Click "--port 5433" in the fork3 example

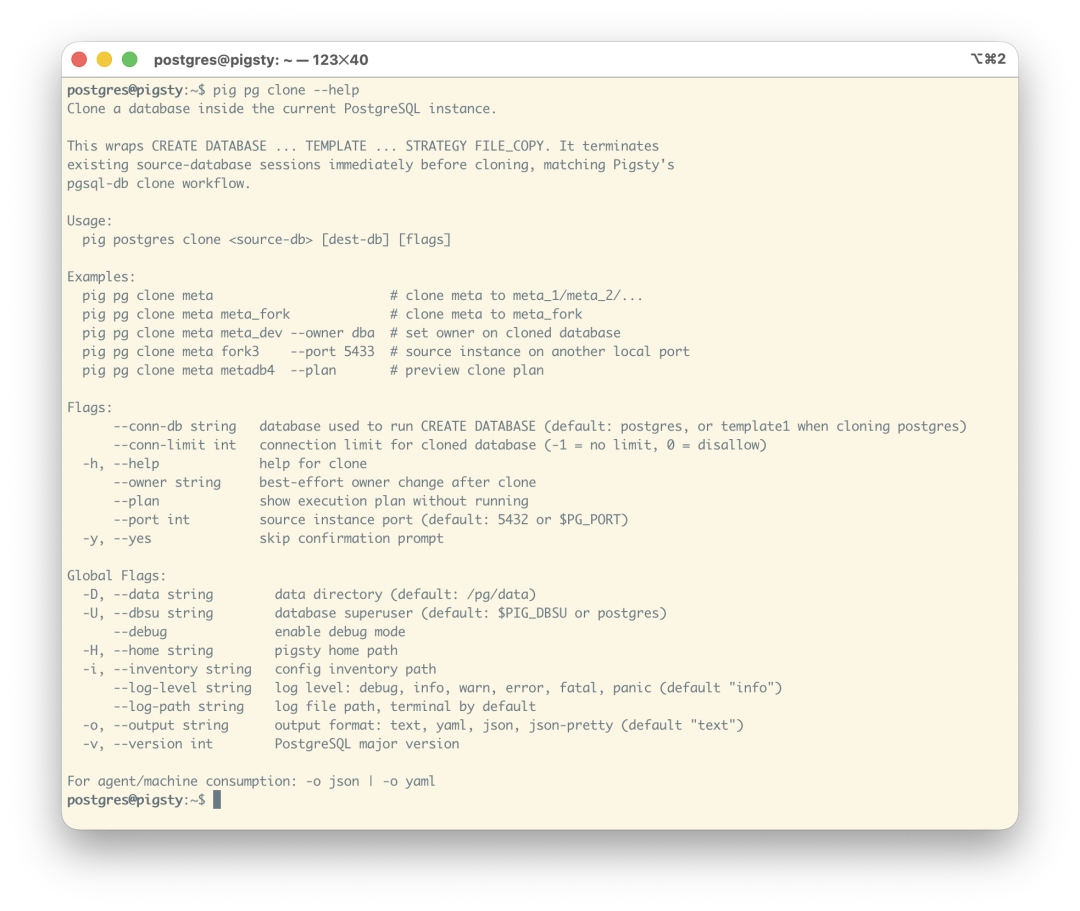pos(333,351)
